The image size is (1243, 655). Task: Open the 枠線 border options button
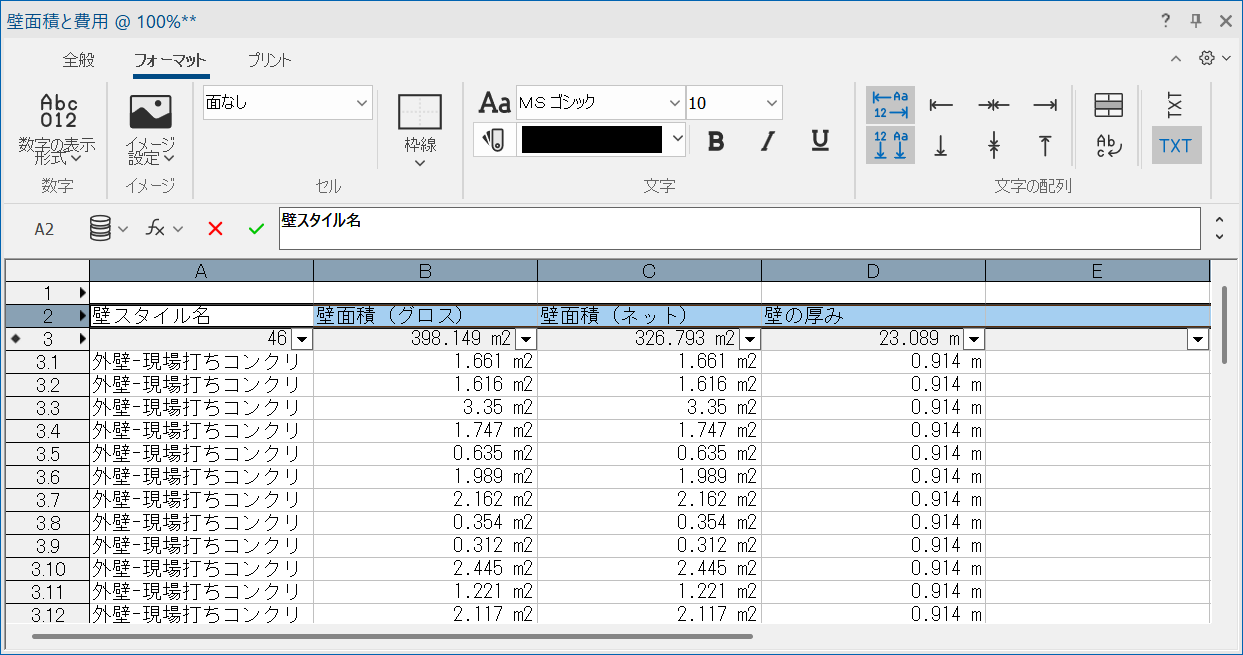point(420,130)
